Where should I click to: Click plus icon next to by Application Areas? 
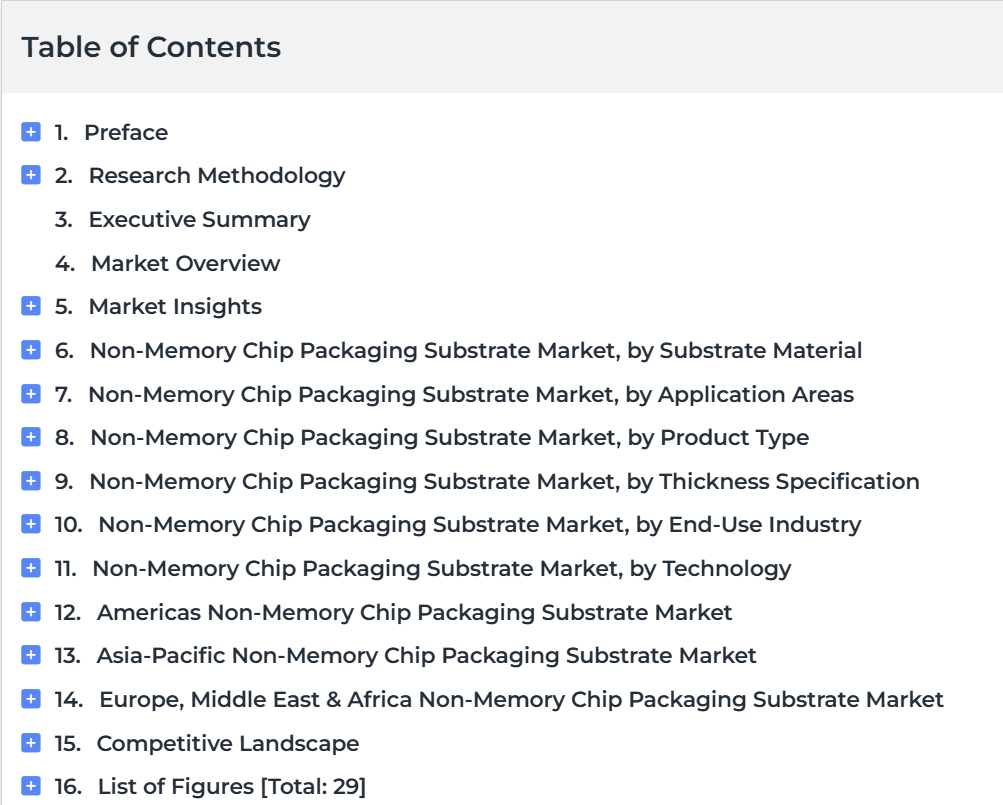(31, 394)
